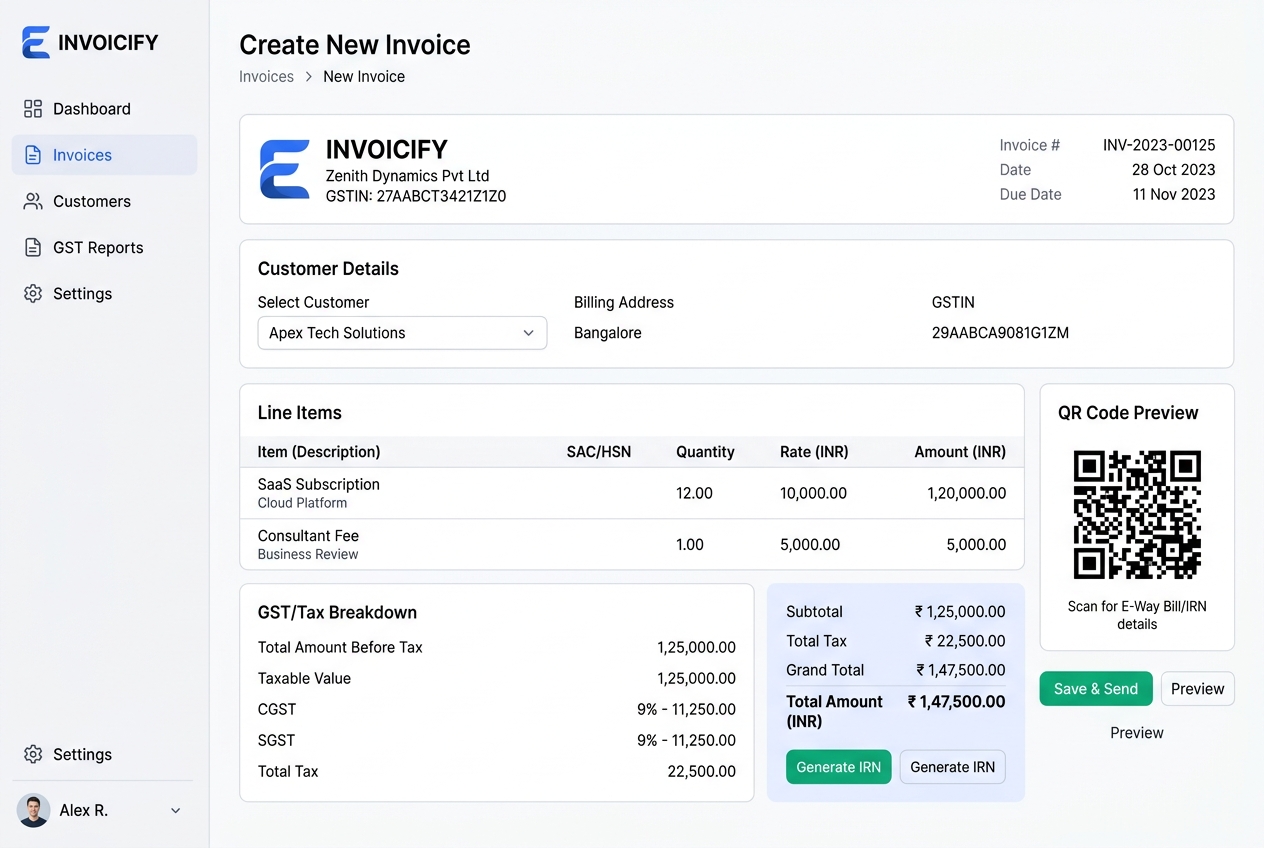Click the Invoices document icon
The height and width of the screenshot is (848, 1264).
tap(33, 155)
